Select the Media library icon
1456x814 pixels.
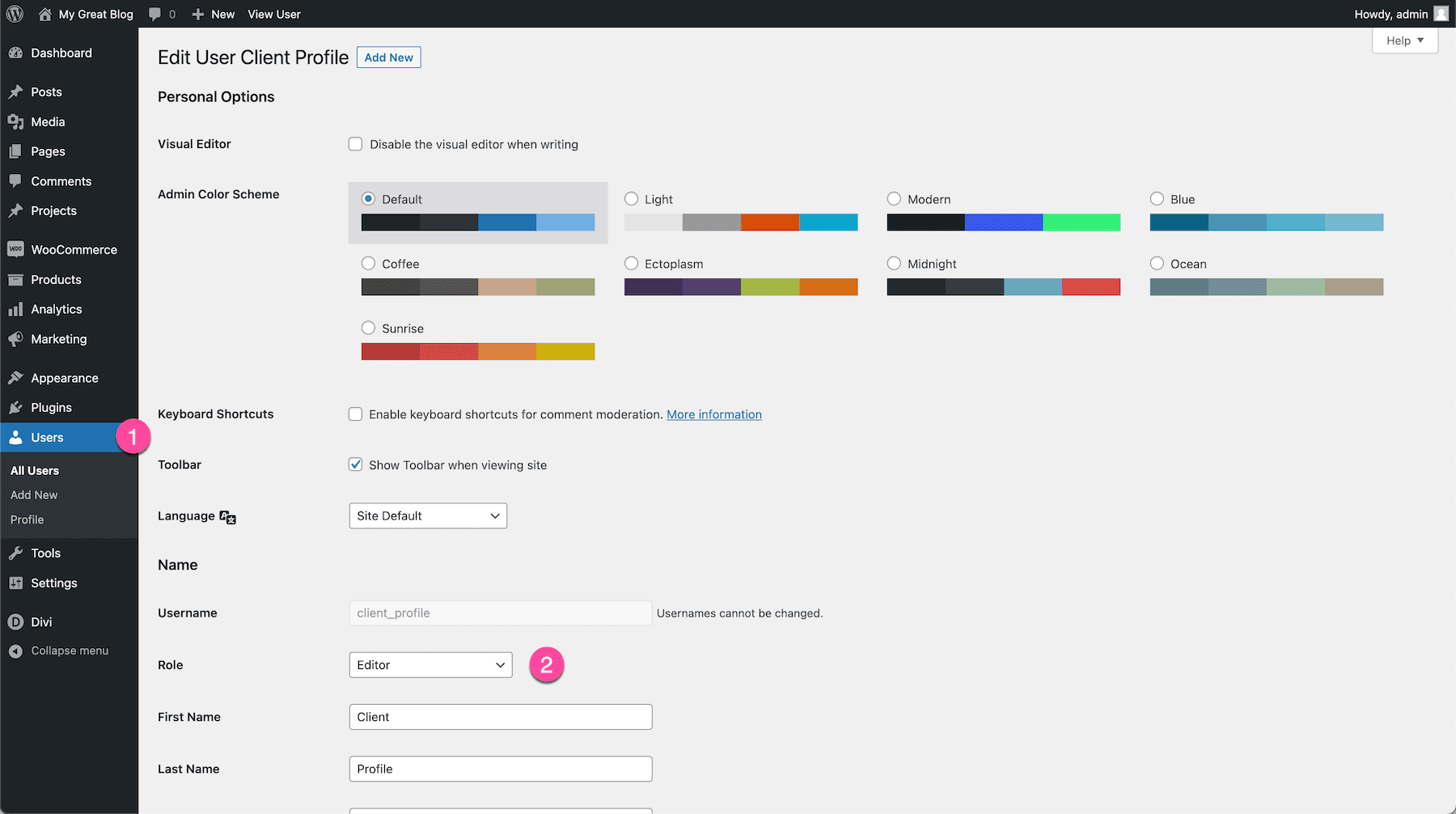pos(17,121)
